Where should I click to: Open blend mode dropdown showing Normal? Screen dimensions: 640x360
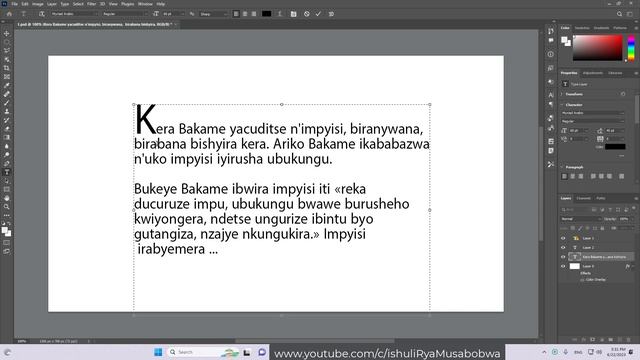580,219
